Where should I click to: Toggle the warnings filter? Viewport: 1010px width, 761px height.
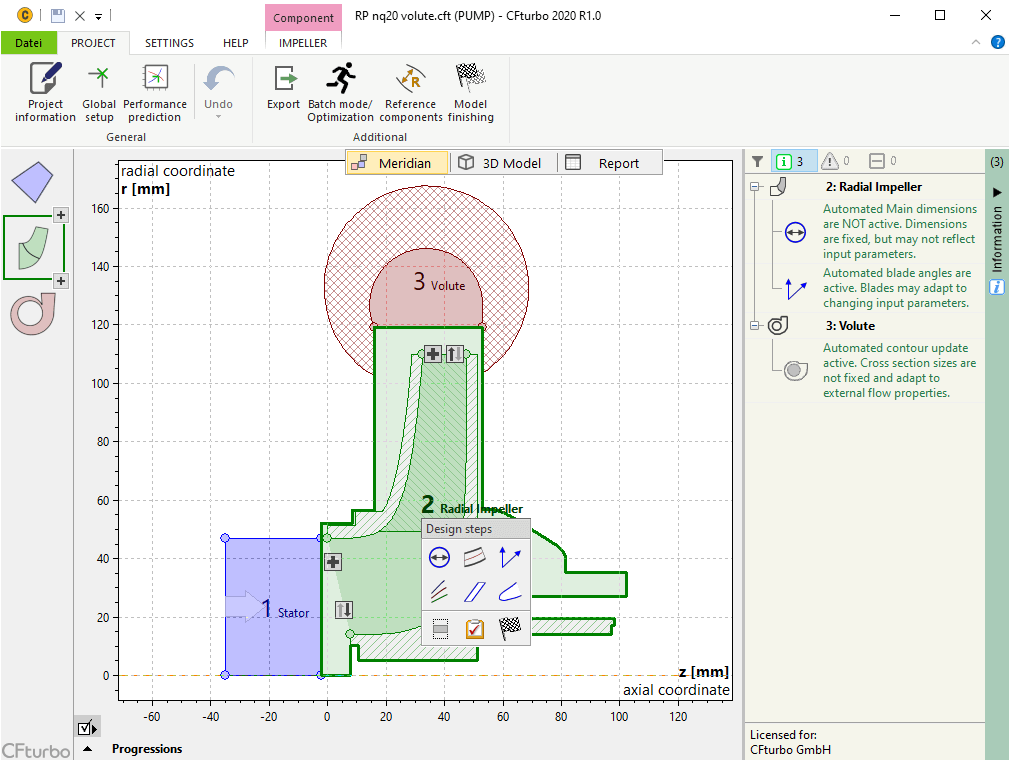(x=836, y=161)
